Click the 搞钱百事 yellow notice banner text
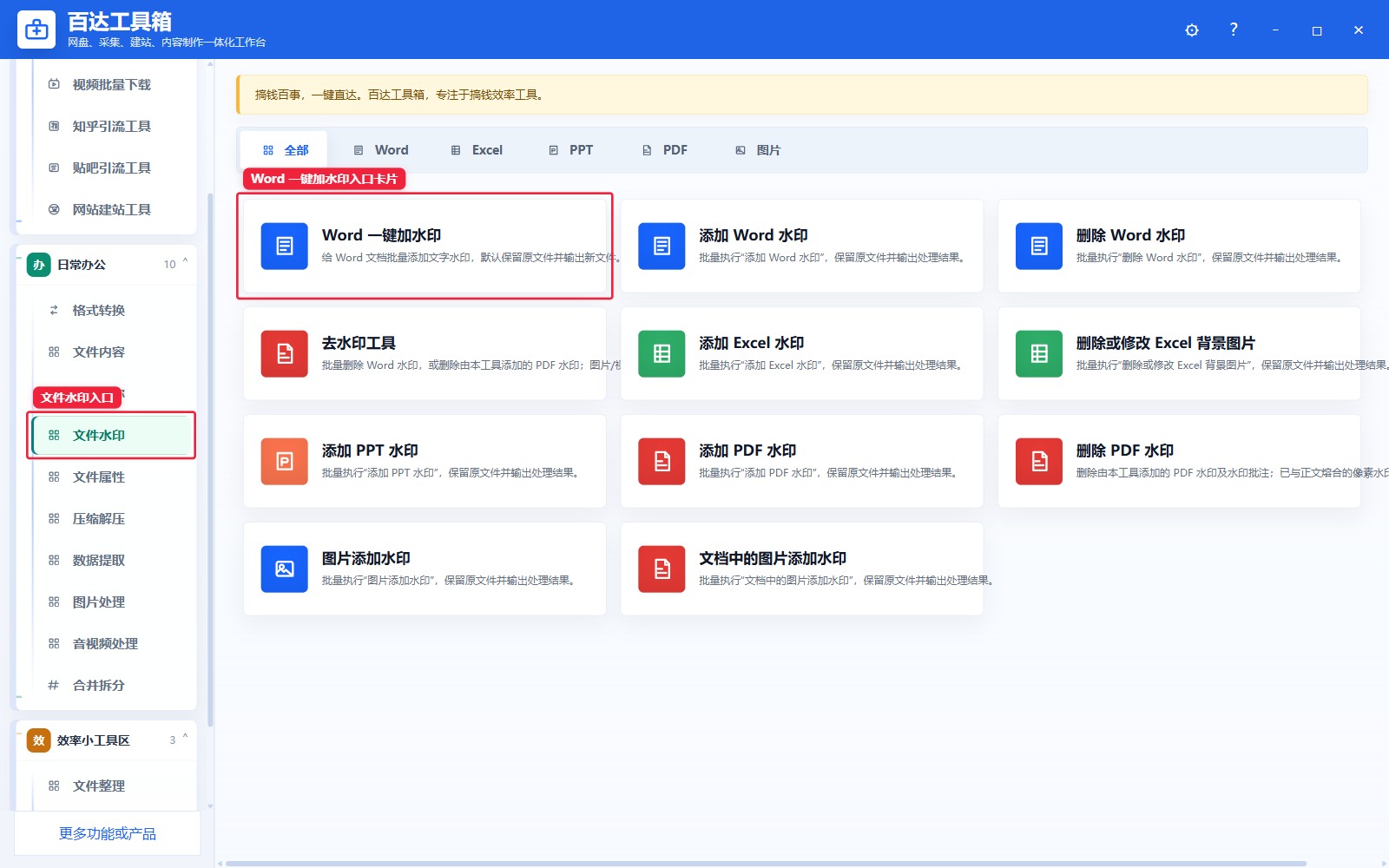Image resolution: width=1389 pixels, height=868 pixels. coord(400,95)
